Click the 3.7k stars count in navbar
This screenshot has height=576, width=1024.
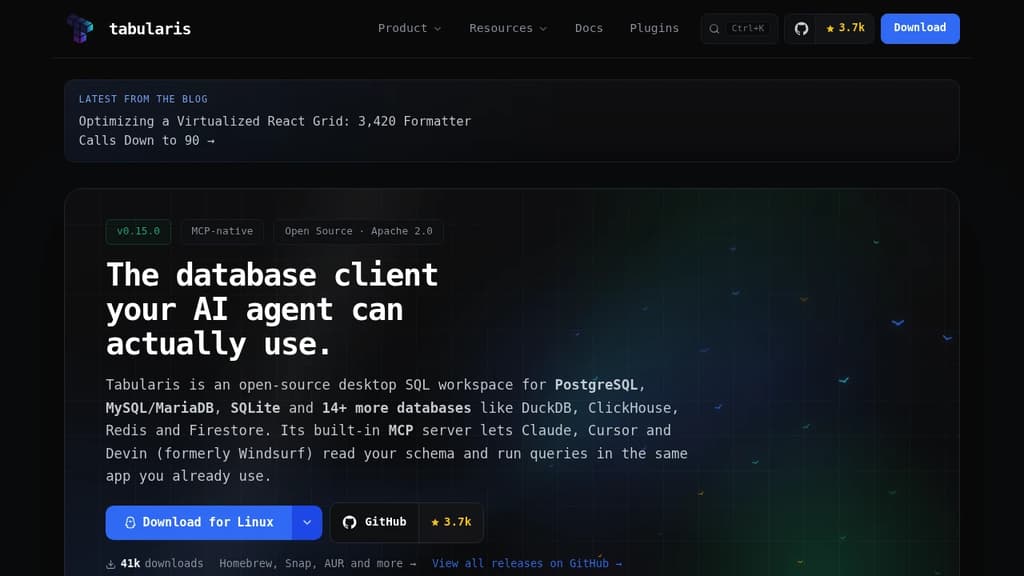[845, 28]
